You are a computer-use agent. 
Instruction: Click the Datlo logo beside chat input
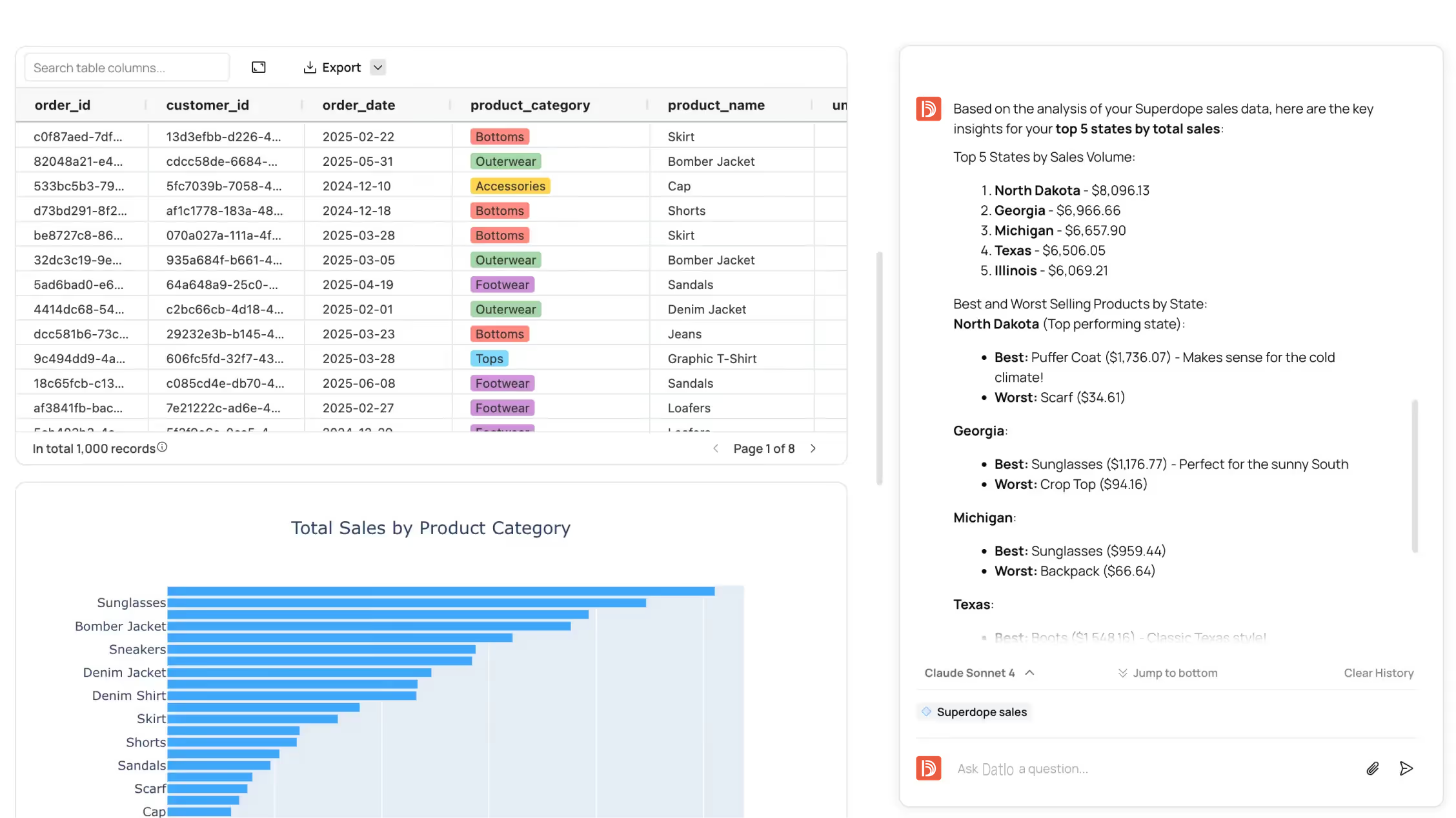point(928,768)
